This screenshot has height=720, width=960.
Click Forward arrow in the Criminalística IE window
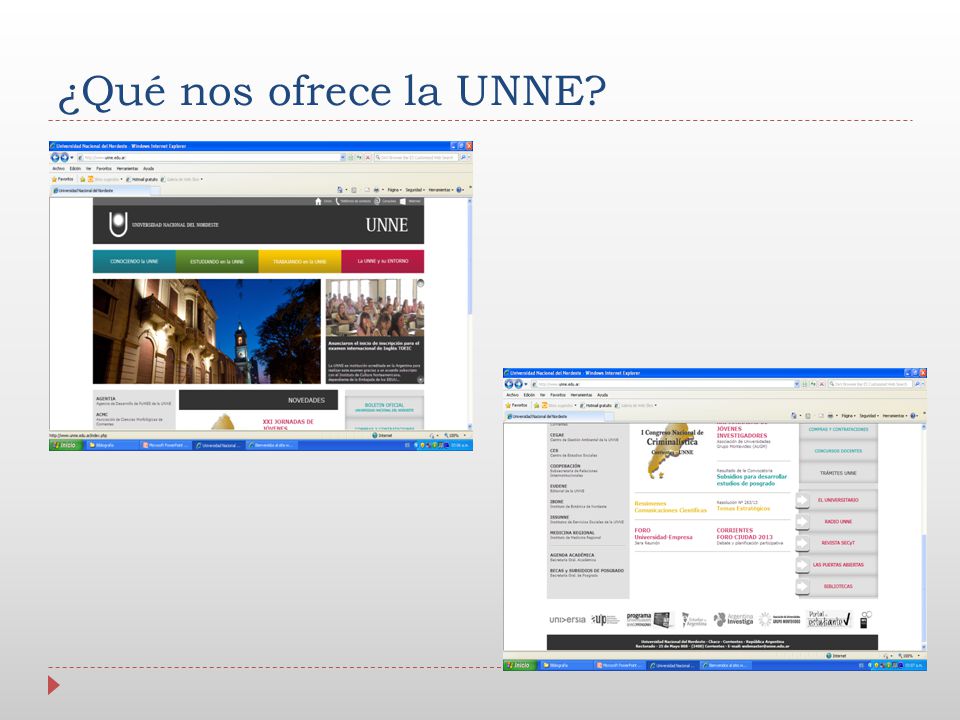pyautogui.click(x=518, y=384)
